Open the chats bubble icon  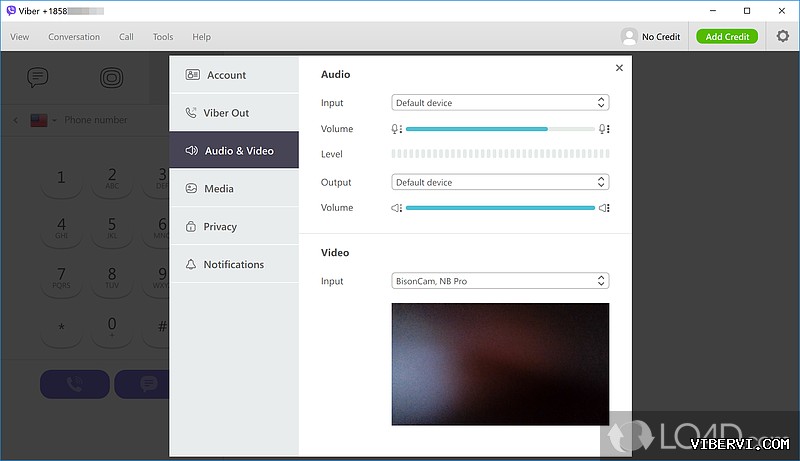point(38,77)
